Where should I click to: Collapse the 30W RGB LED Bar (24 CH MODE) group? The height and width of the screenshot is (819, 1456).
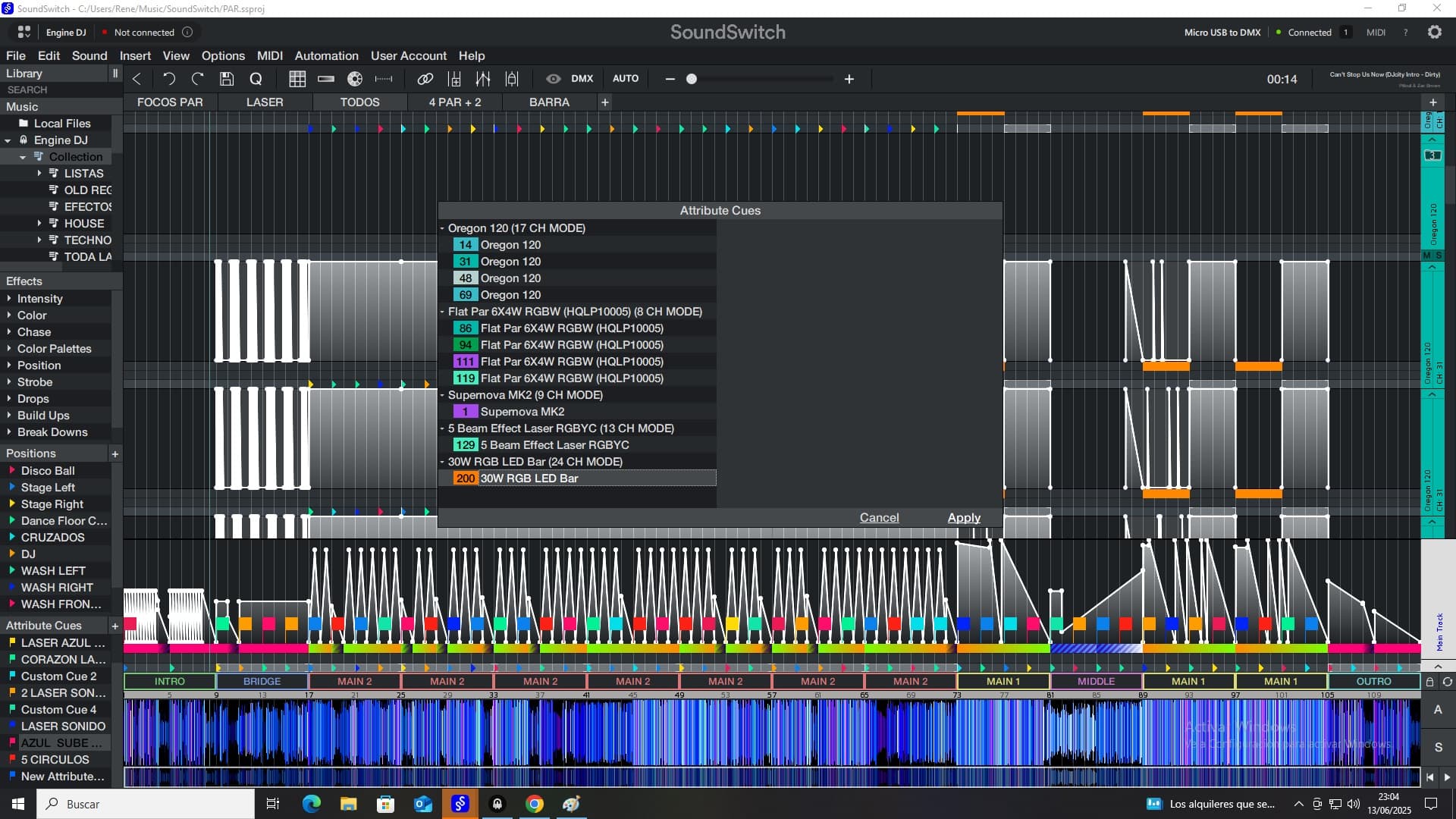(x=442, y=462)
